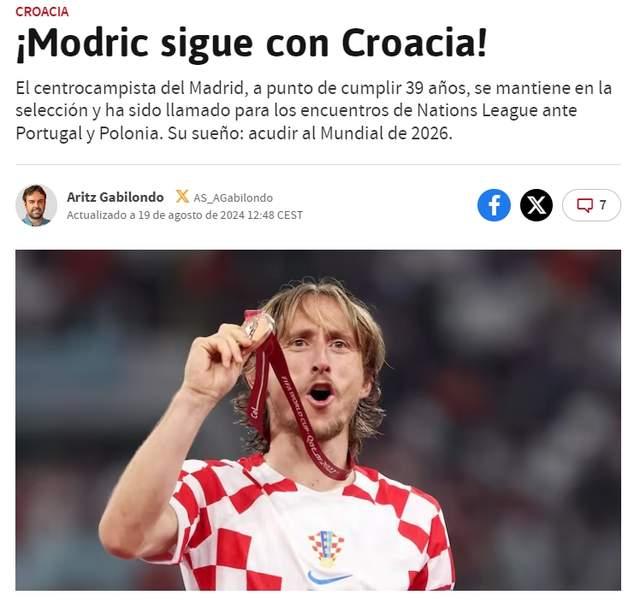The width and height of the screenshot is (640, 607).
Task: Click the Nike swoosh on the jersey
Action: [x=329, y=577]
